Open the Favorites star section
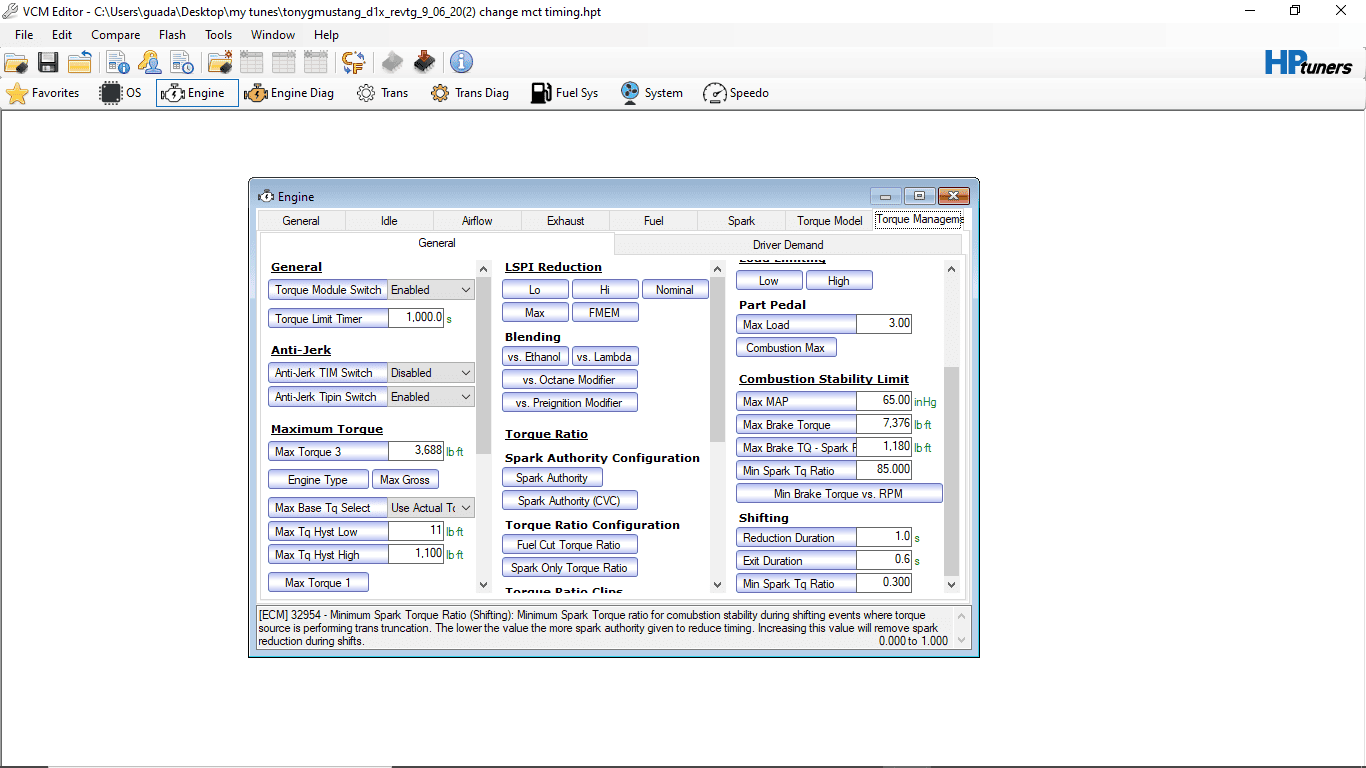This screenshot has width=1366, height=768. 43,93
